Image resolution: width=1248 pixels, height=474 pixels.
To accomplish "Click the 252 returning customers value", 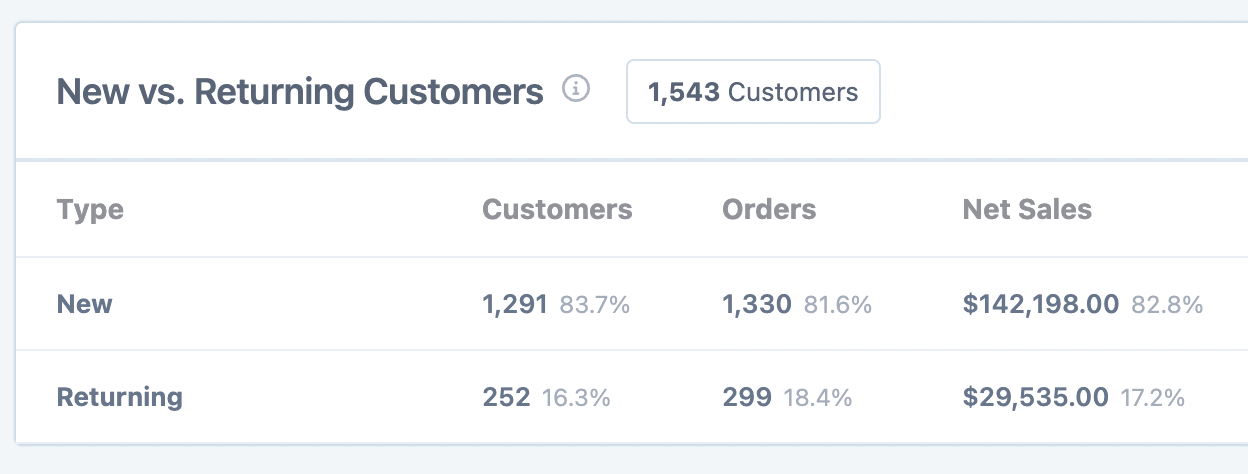I will (506, 397).
